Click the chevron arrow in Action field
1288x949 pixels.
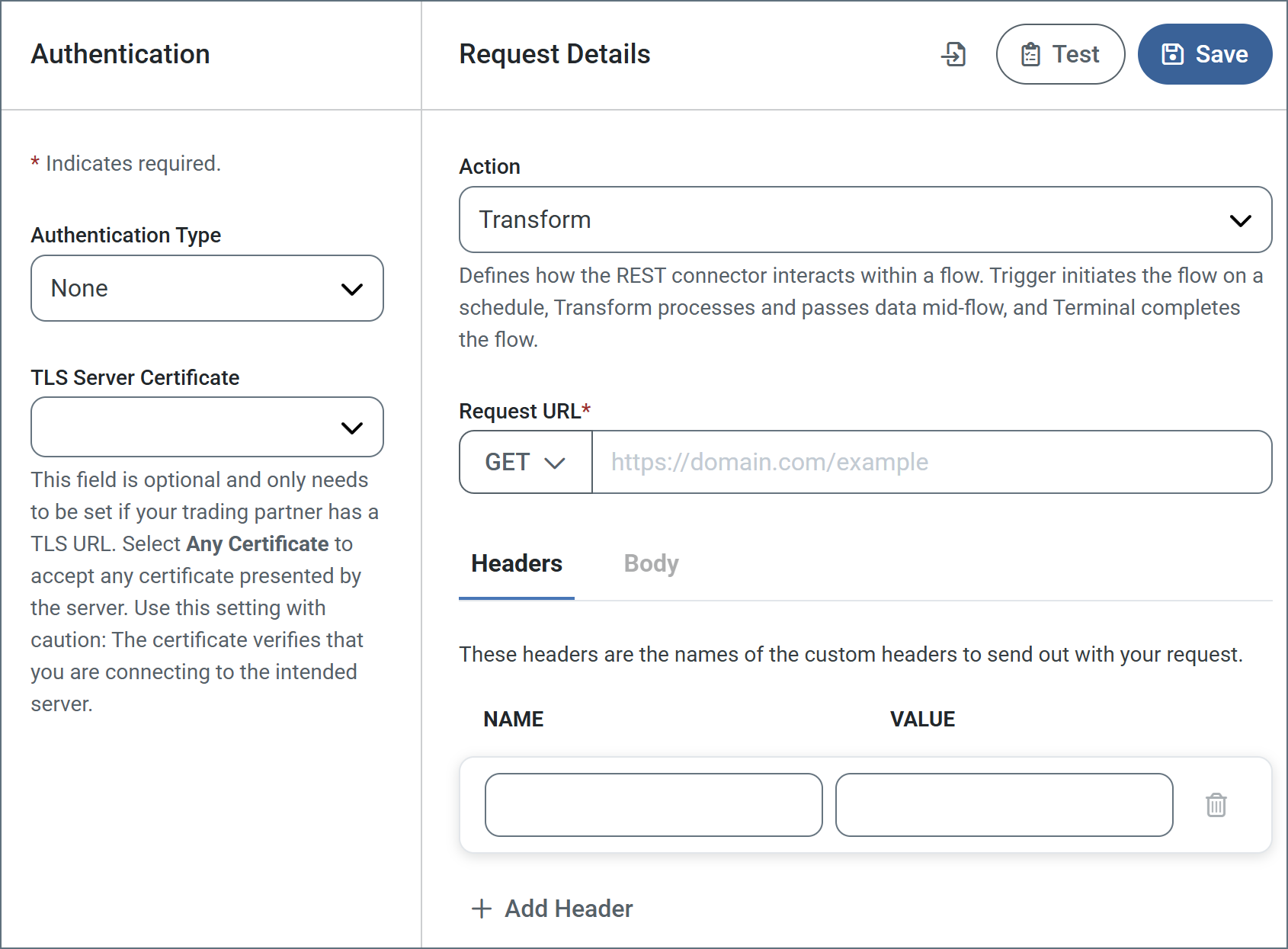click(x=1240, y=220)
